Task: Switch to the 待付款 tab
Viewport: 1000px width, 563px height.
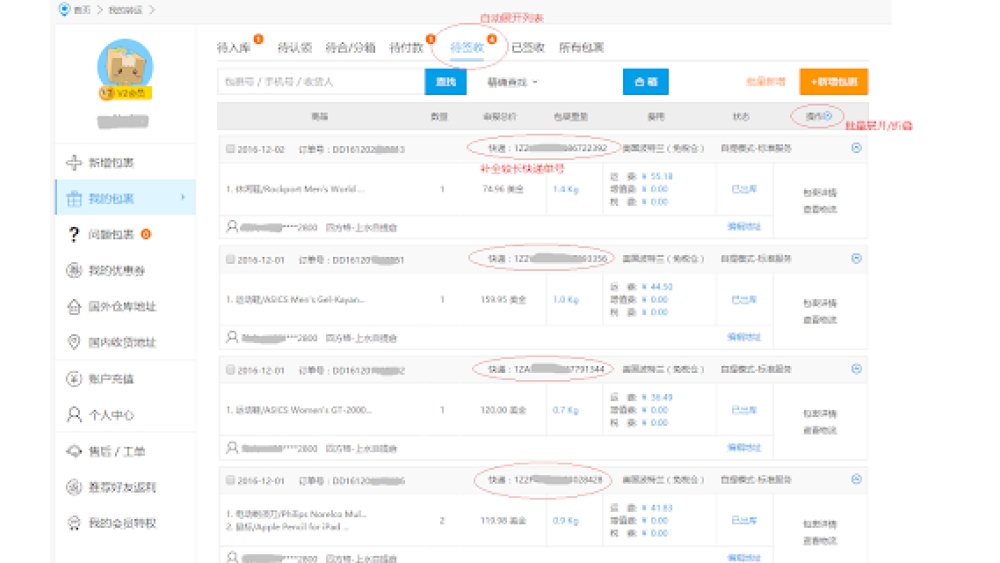Action: click(x=406, y=48)
